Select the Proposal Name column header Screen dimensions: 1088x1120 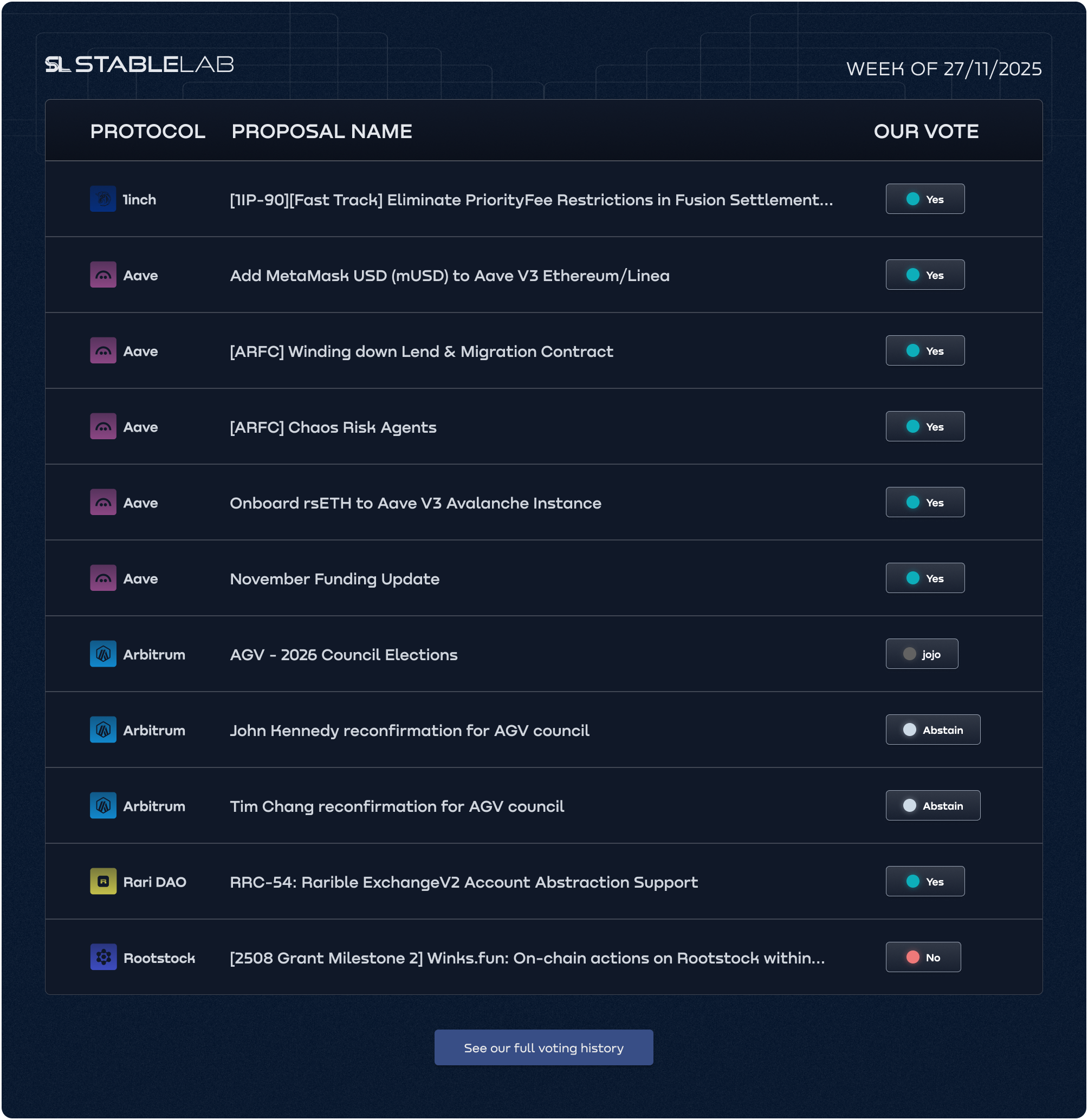point(322,132)
